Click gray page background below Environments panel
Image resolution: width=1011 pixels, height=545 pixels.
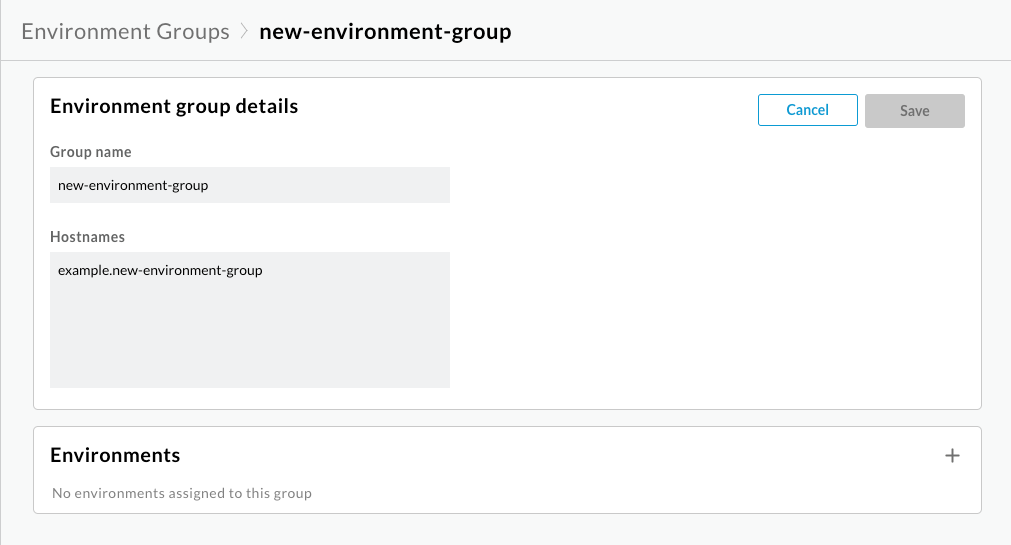coord(500,531)
